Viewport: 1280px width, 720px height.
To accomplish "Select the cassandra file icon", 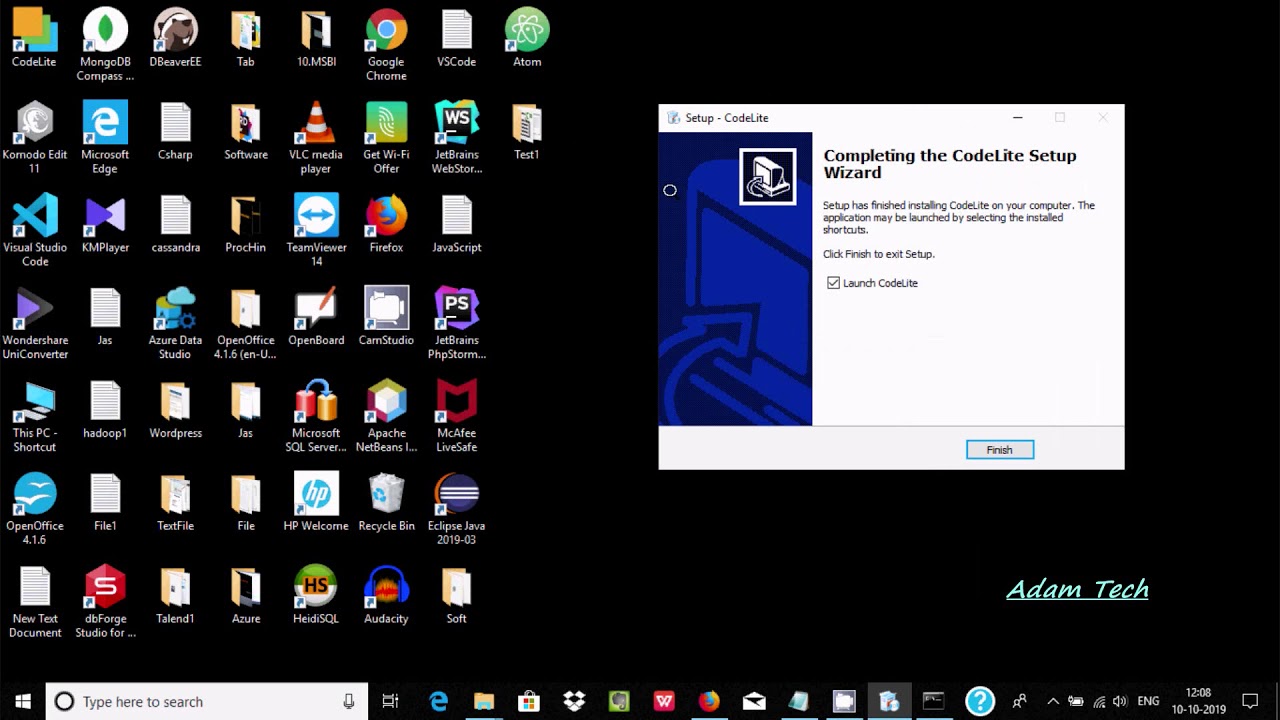I will coord(175,224).
